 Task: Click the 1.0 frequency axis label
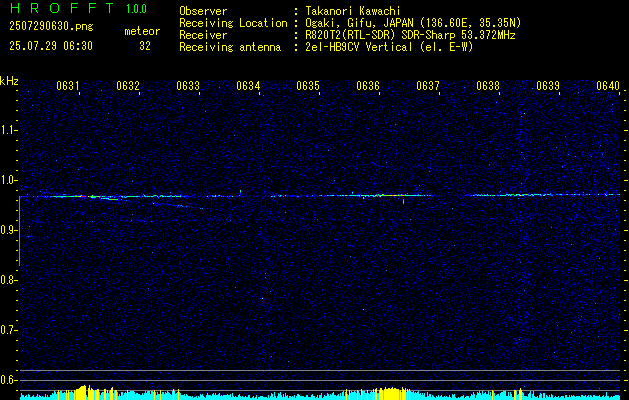click(8, 180)
